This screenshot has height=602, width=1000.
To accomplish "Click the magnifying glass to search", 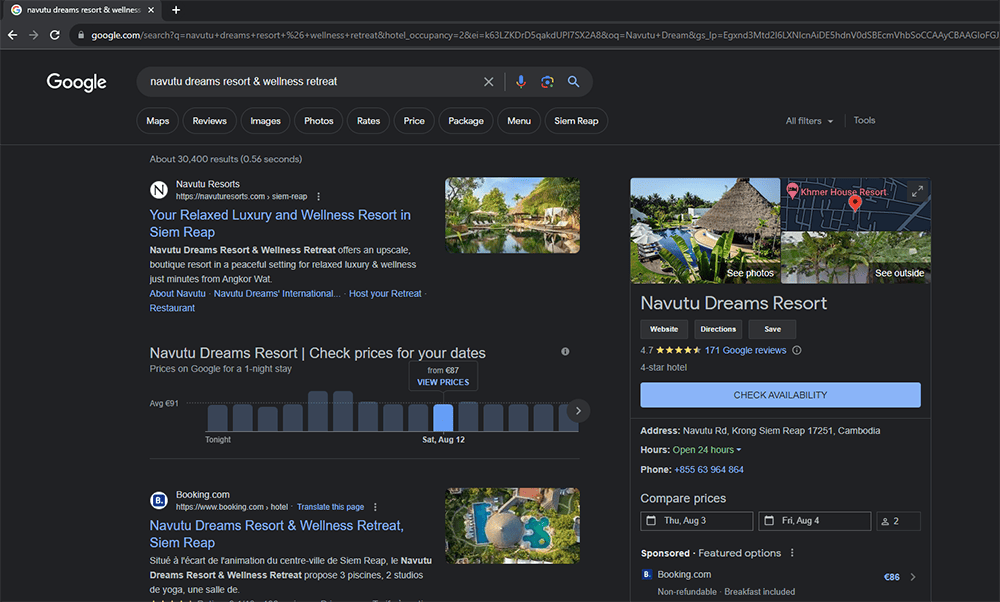I will (573, 81).
